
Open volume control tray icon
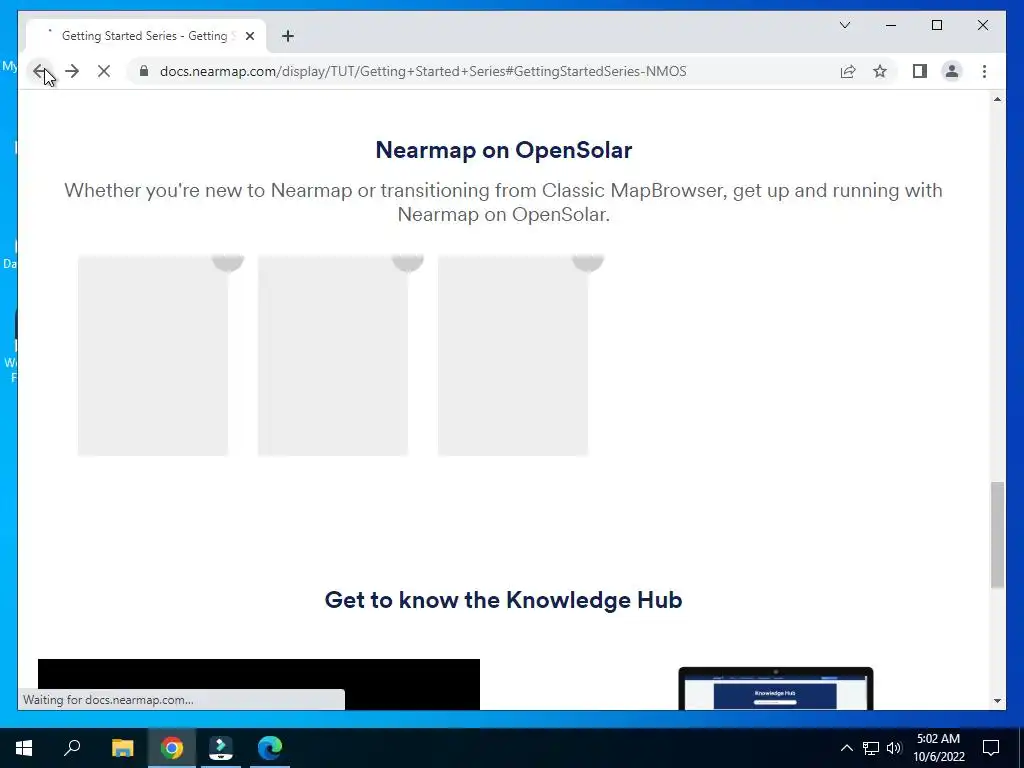point(894,748)
